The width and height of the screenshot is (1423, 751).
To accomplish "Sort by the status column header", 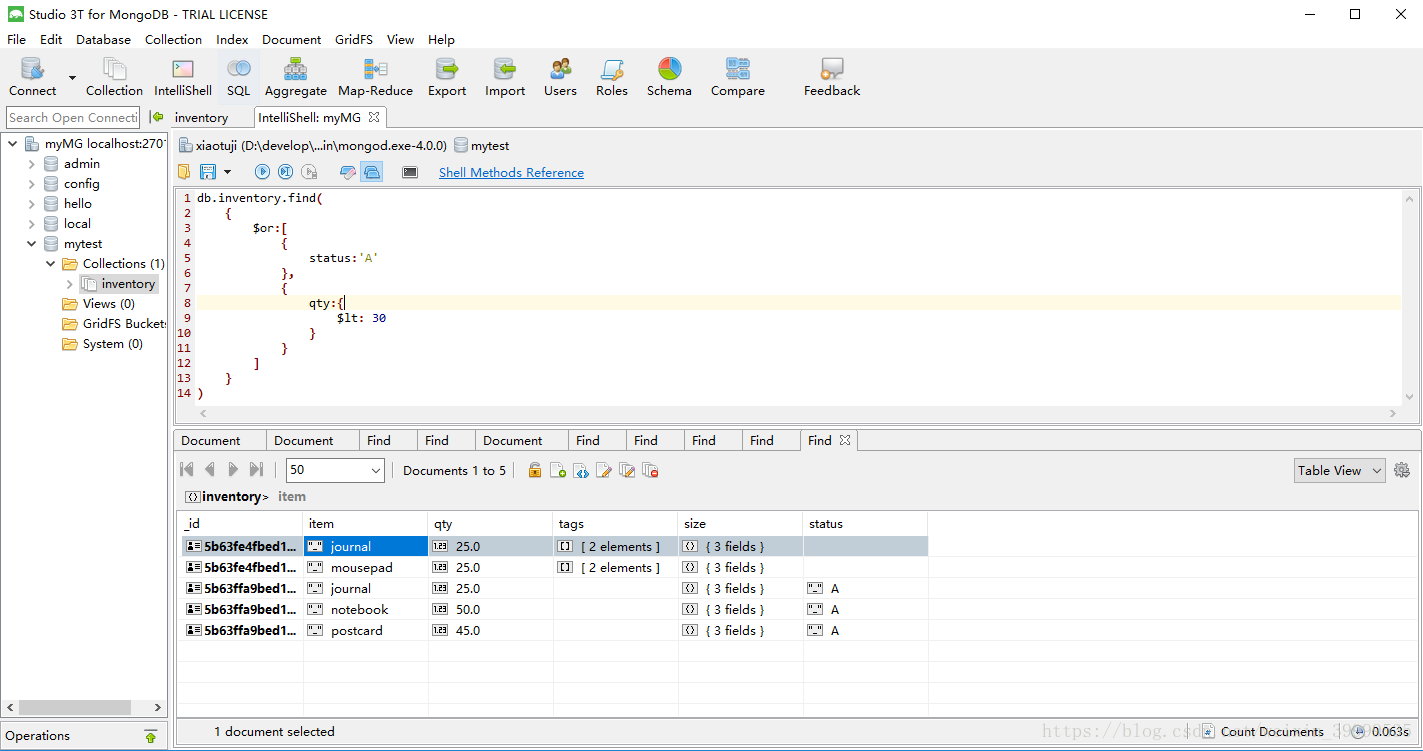I will tap(866, 524).
